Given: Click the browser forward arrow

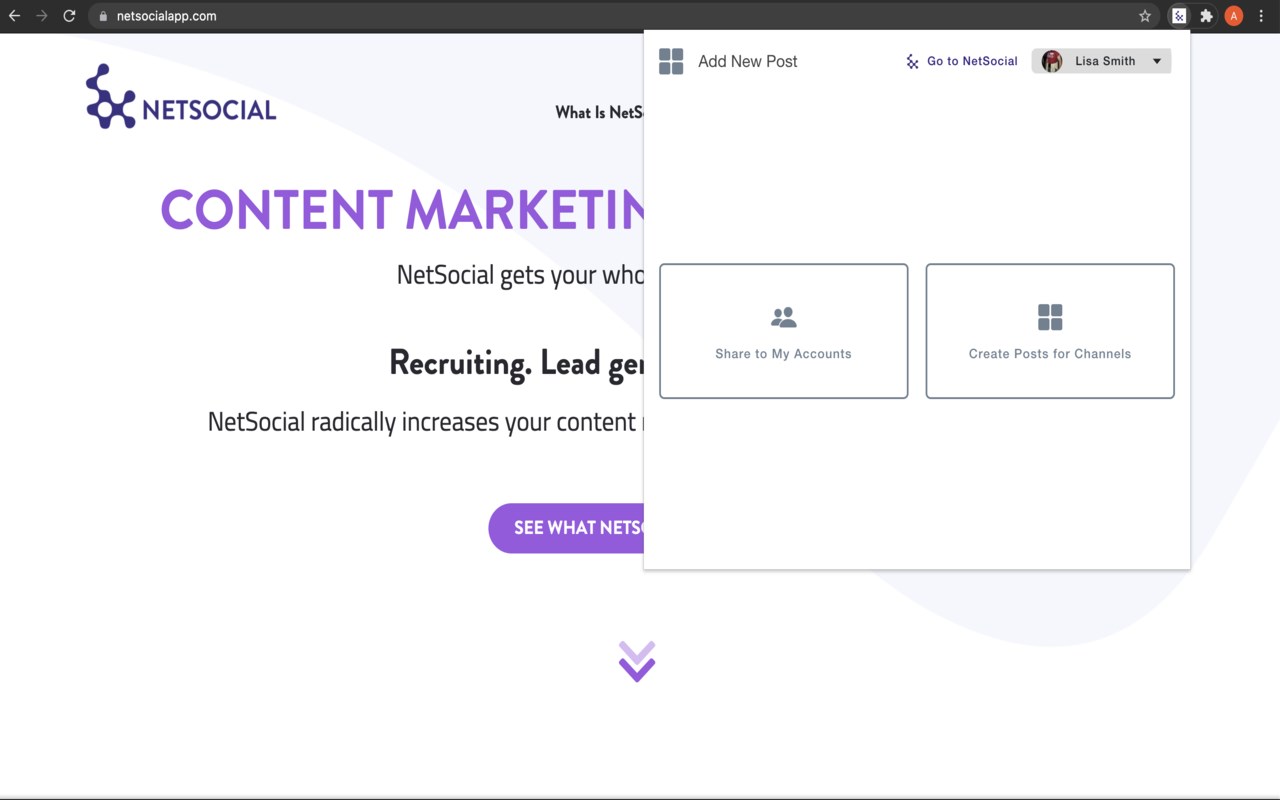Looking at the screenshot, I should coord(42,16).
